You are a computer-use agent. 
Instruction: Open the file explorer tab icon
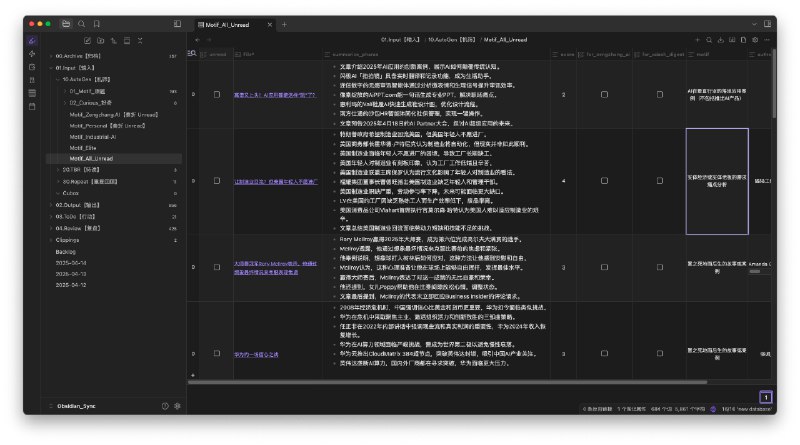pos(66,24)
